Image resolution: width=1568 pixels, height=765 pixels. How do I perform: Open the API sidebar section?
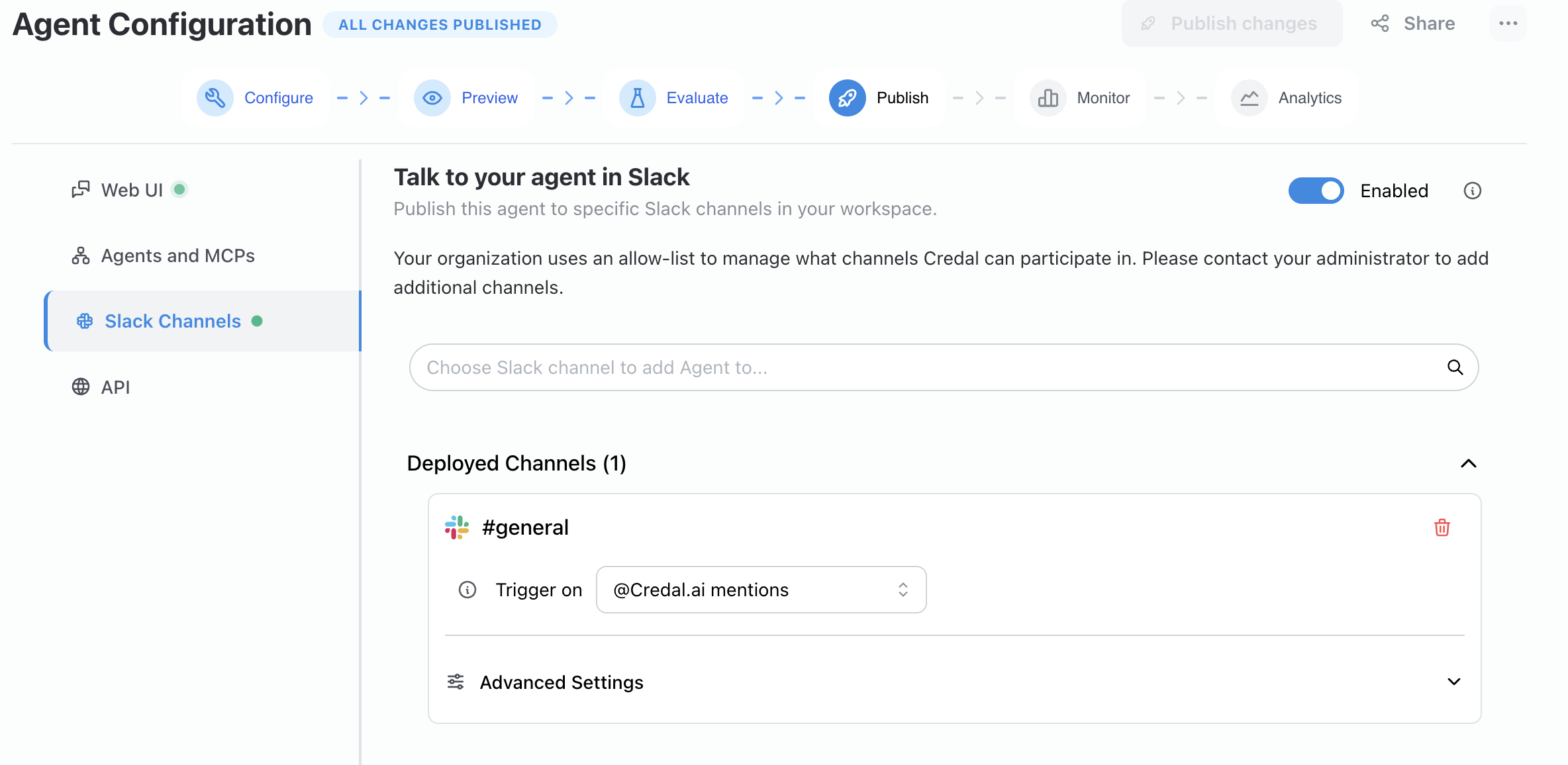(x=115, y=387)
